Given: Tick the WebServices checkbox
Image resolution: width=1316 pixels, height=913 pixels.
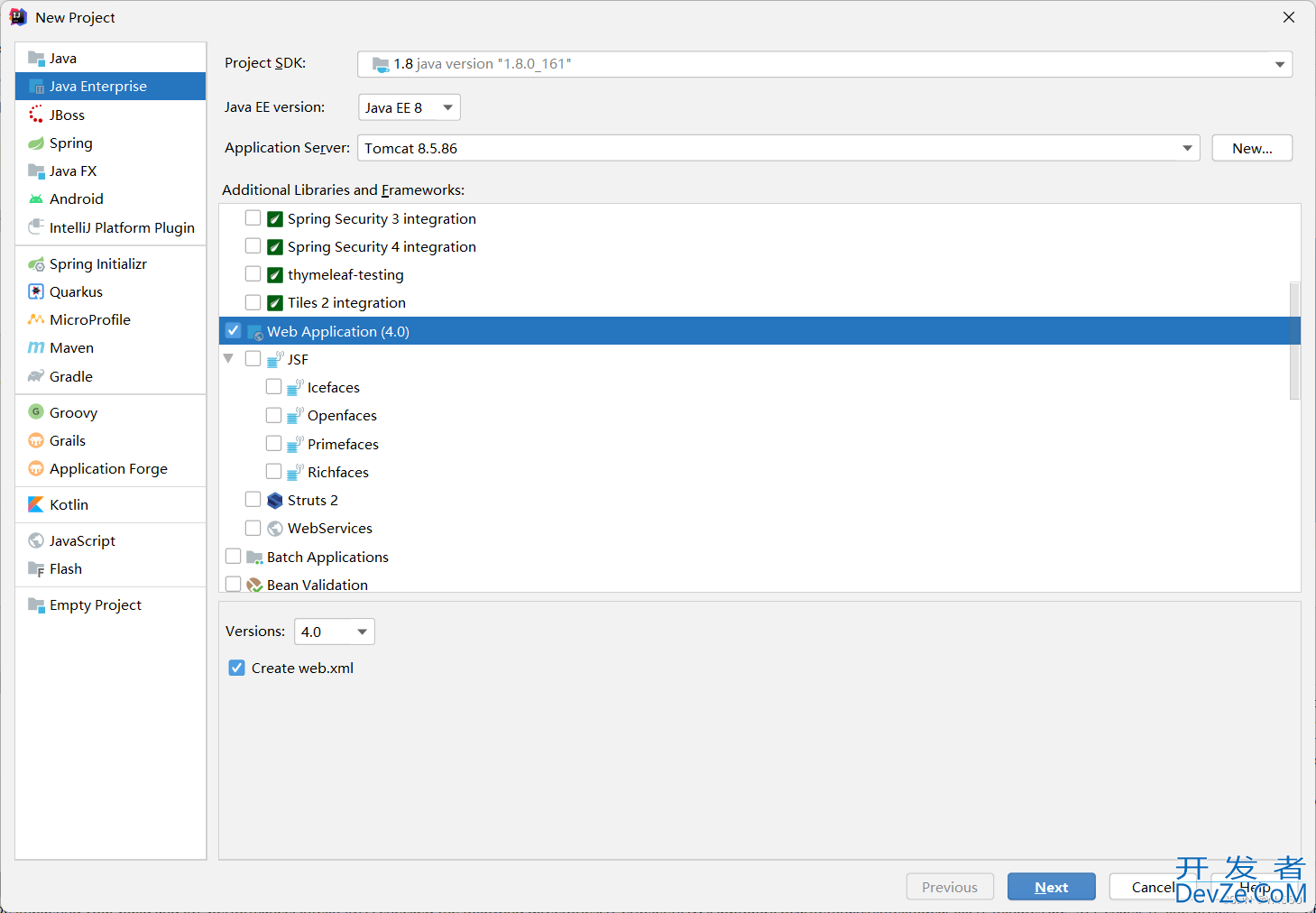Looking at the screenshot, I should pyautogui.click(x=253, y=528).
